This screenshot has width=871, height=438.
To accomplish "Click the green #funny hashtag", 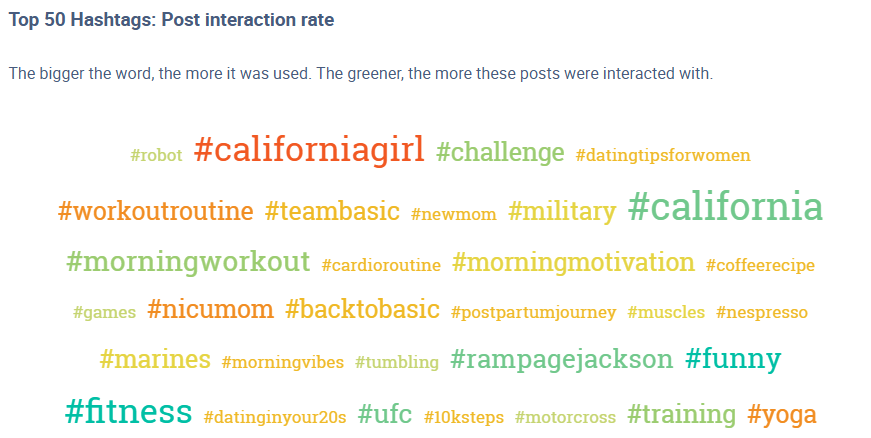I will coord(733,359).
